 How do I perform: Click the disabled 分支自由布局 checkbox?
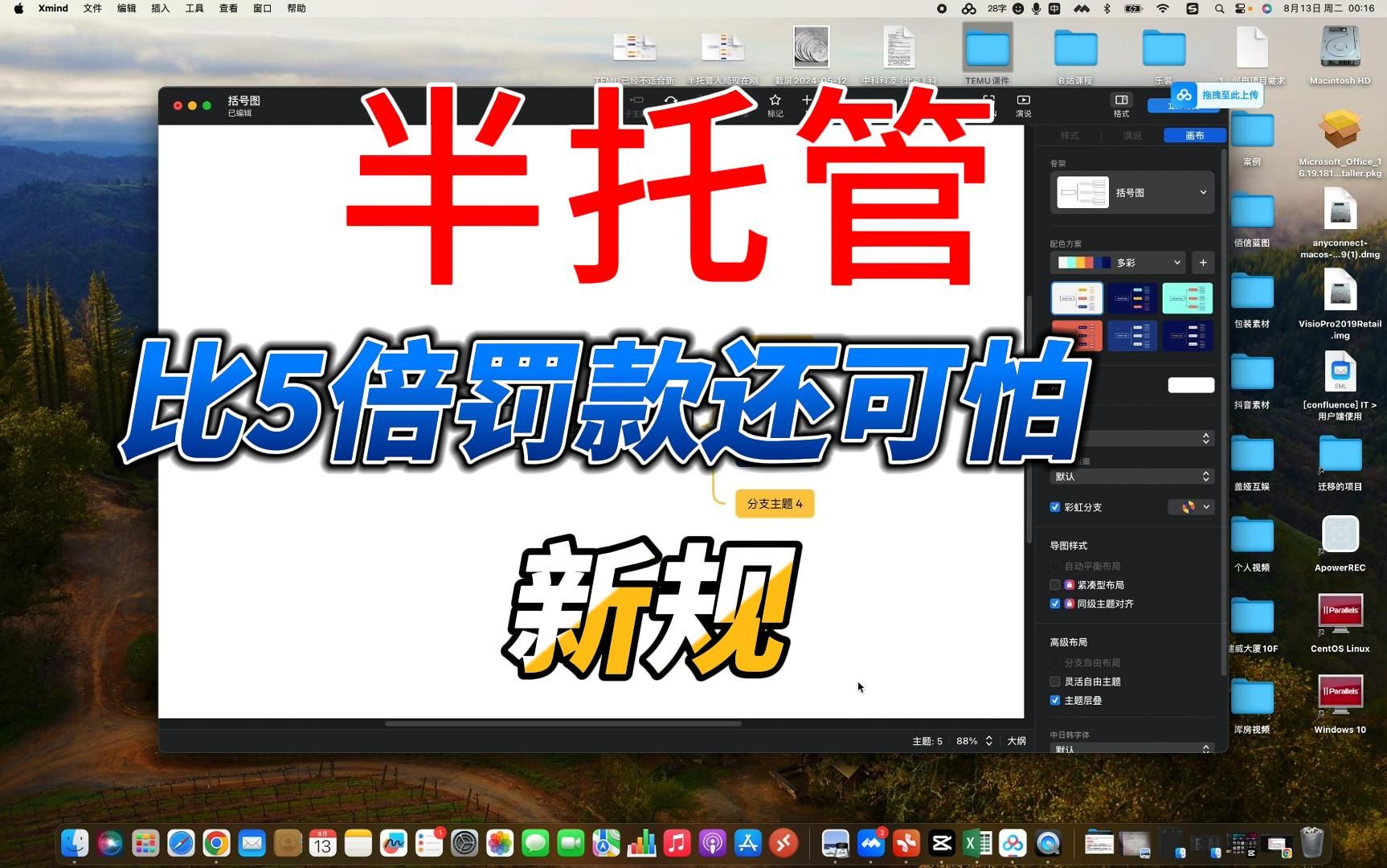[x=1055, y=663]
